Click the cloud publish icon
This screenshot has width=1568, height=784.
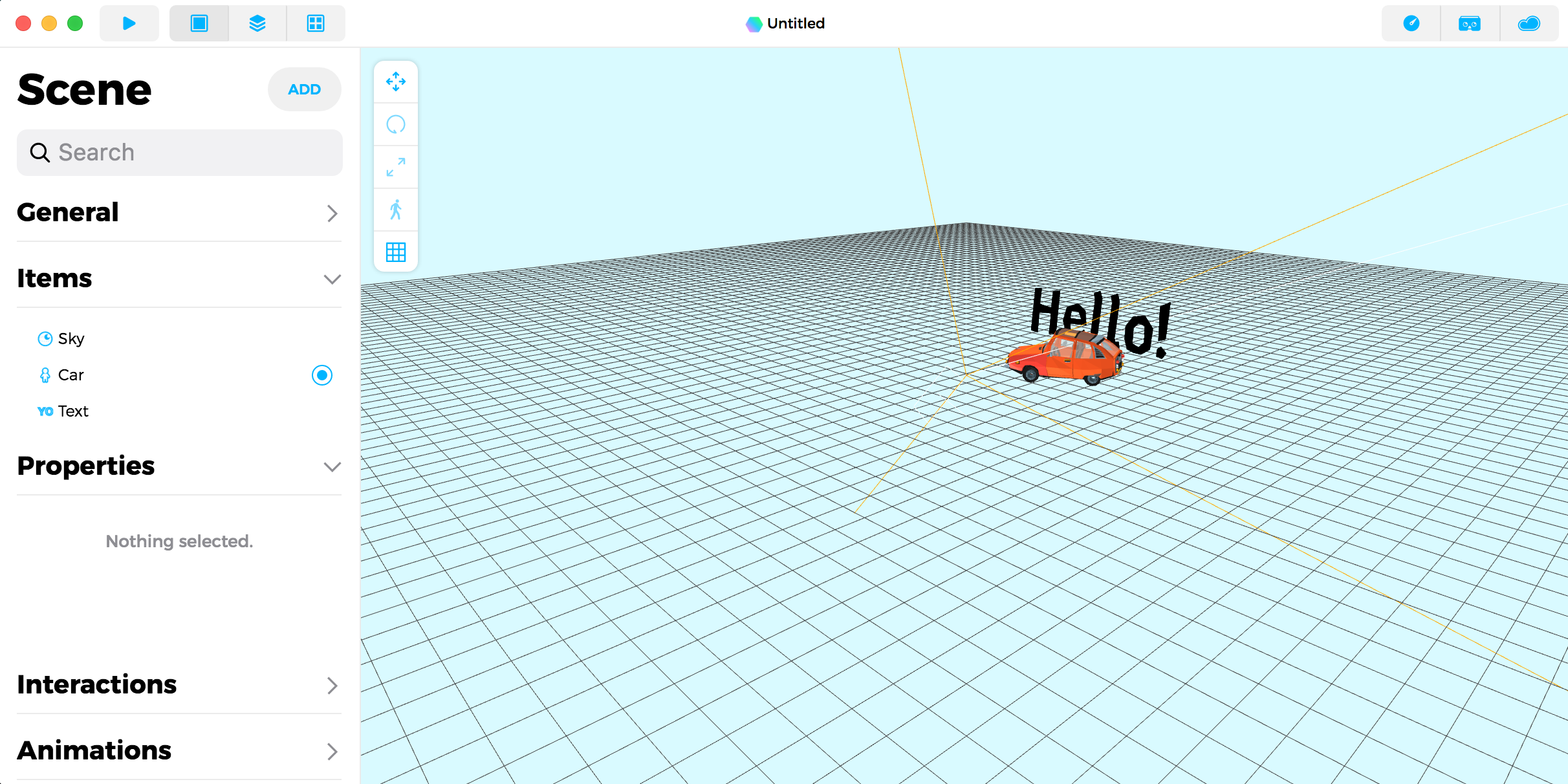(1529, 24)
